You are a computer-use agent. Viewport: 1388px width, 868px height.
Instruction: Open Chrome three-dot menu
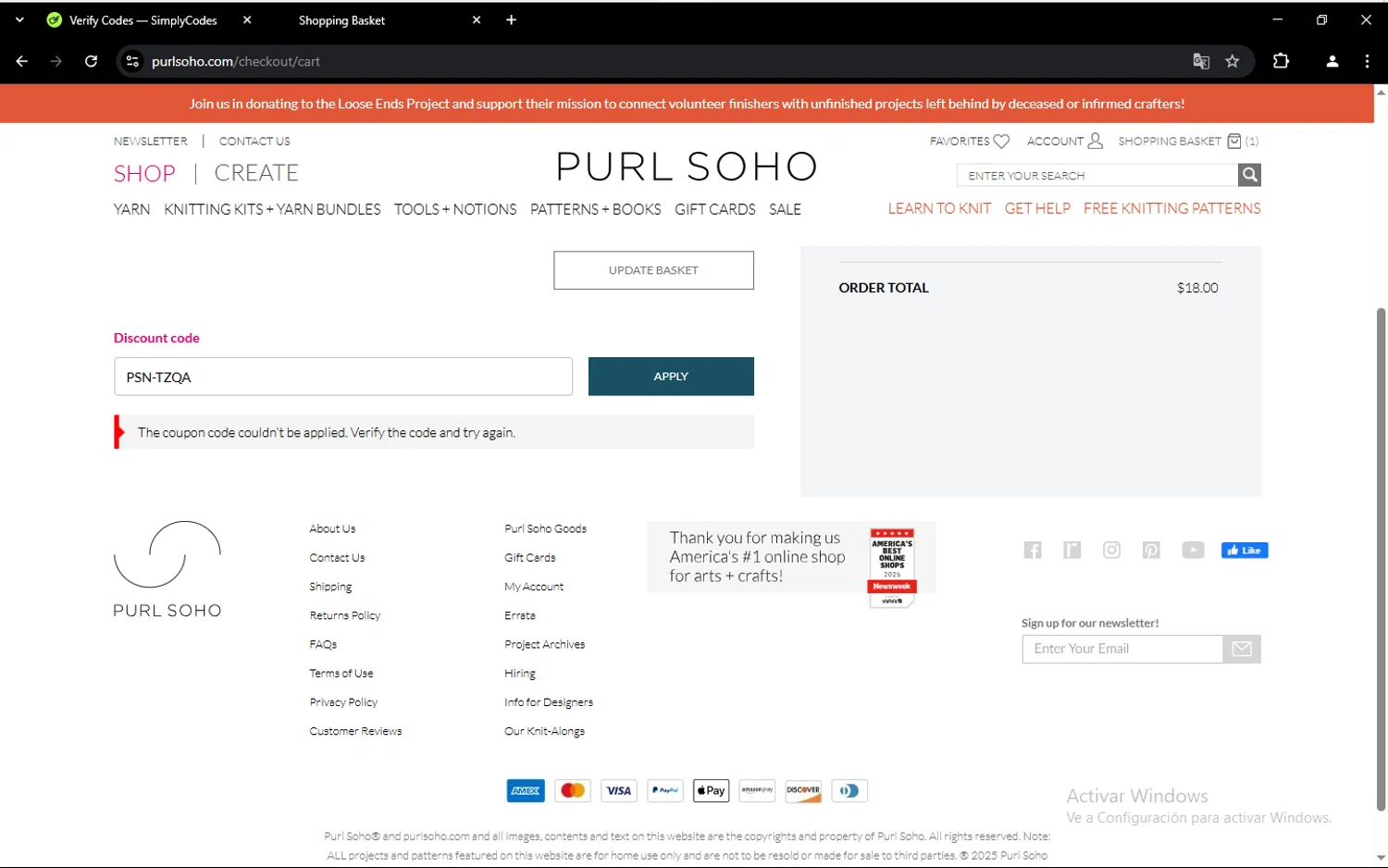click(x=1367, y=61)
